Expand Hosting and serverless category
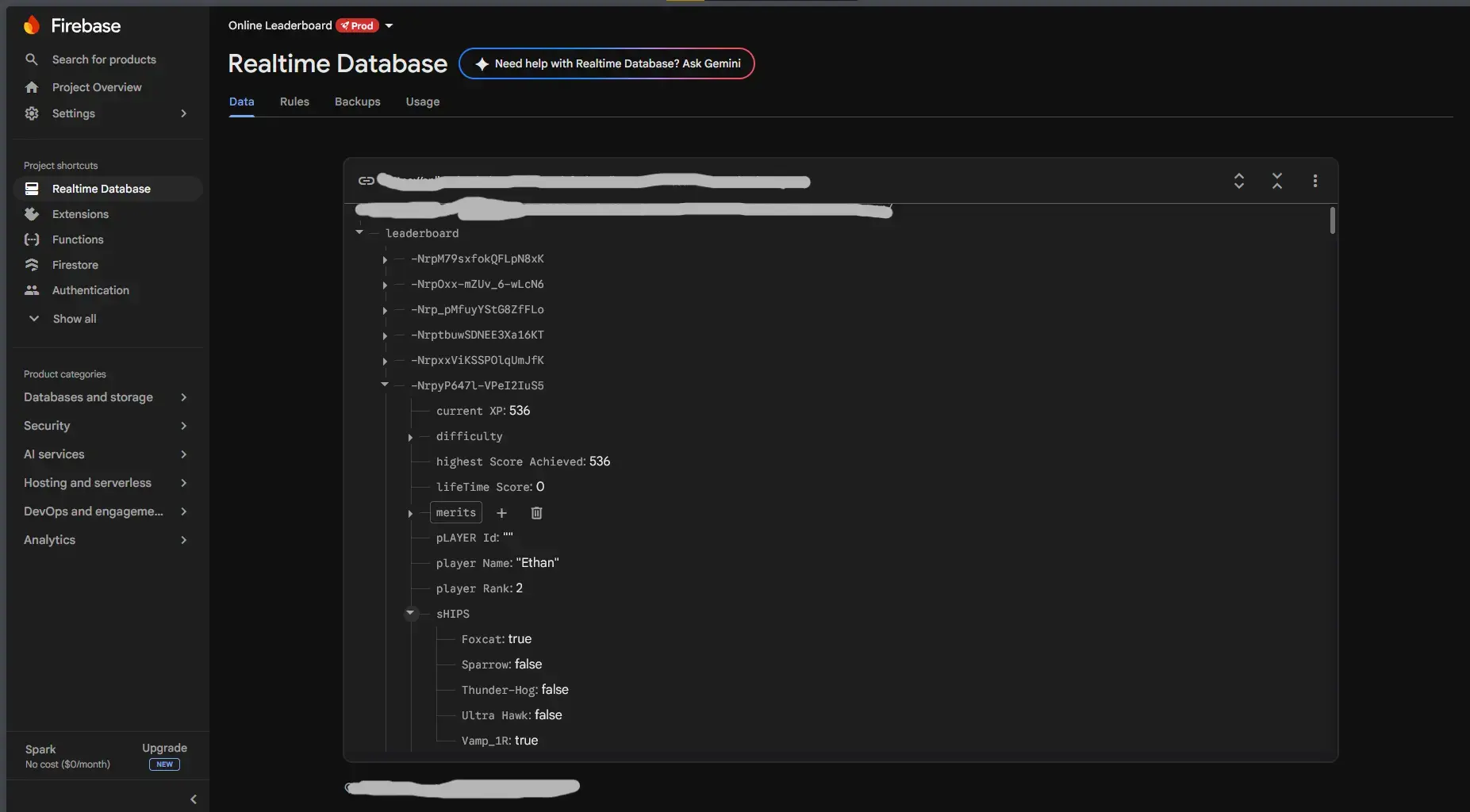Screen dimensions: 1470x812 point(184,483)
